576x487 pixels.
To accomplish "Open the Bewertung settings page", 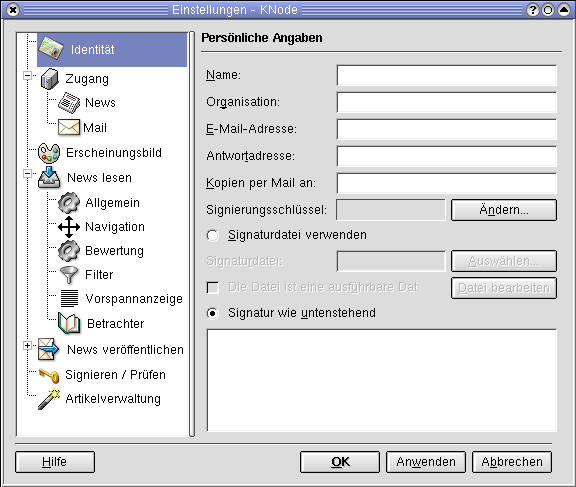I will 114,250.
